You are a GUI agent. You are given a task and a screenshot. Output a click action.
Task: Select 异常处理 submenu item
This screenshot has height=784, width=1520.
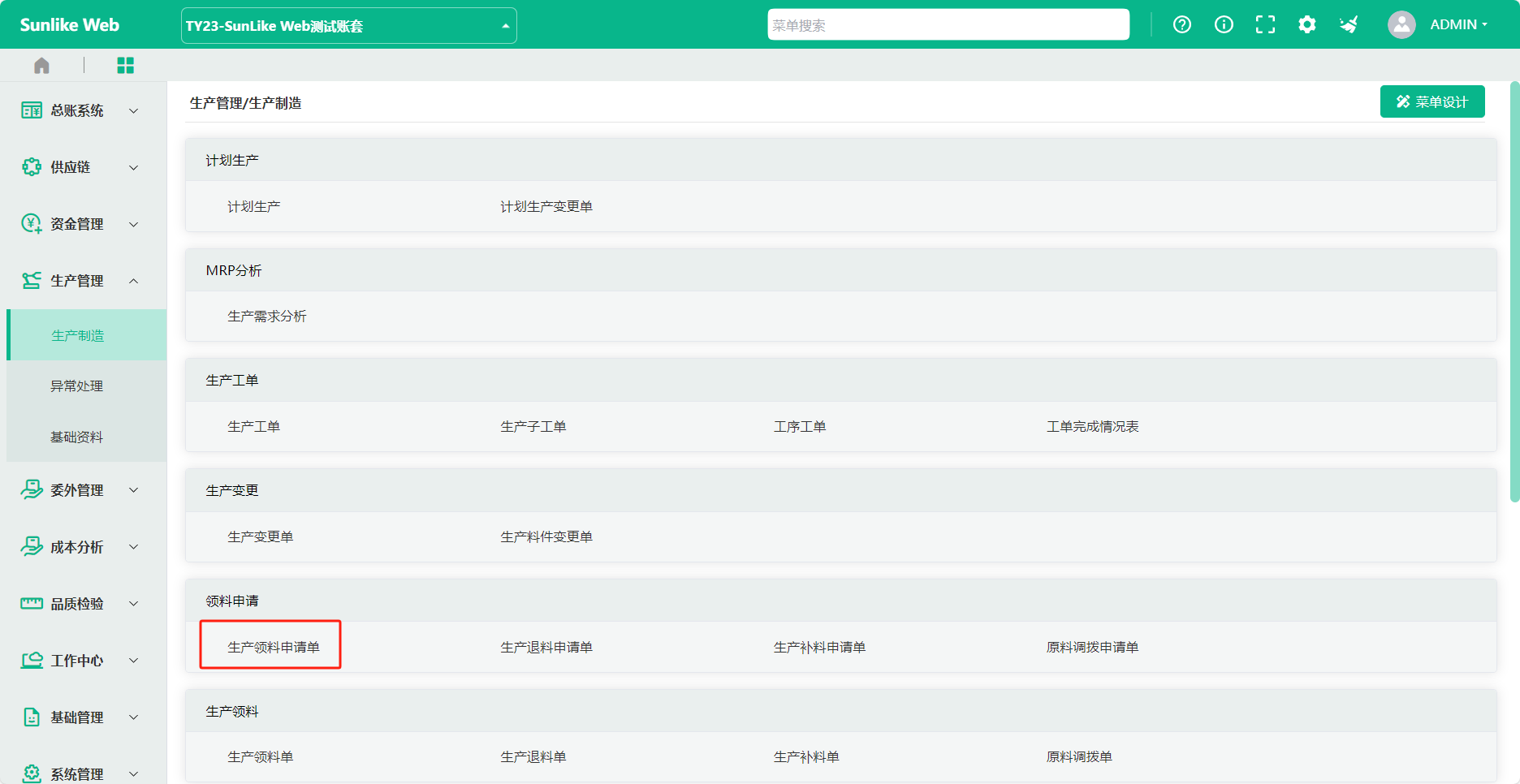[87, 386]
